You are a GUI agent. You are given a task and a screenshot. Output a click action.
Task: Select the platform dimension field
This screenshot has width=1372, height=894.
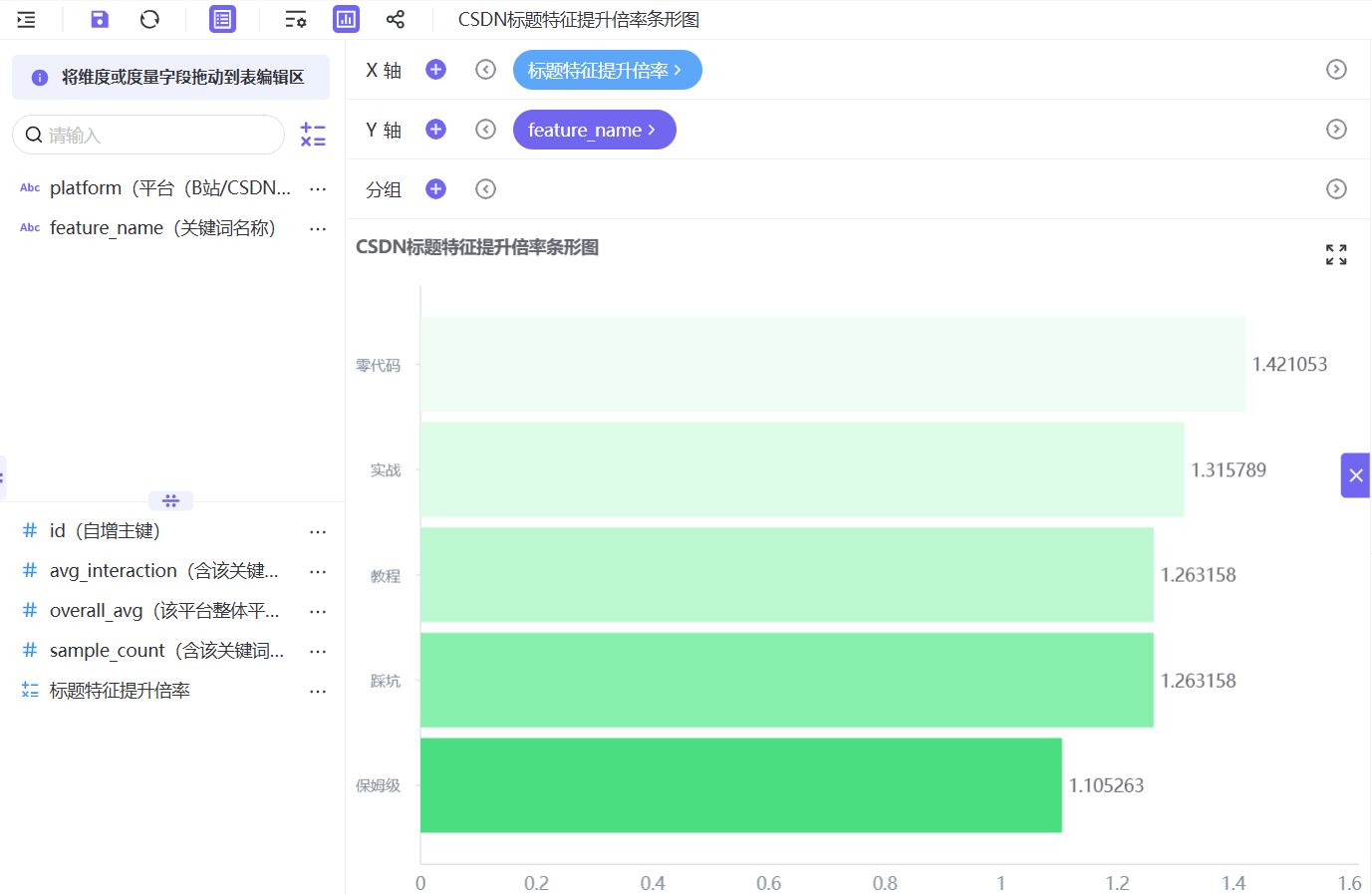point(172,188)
